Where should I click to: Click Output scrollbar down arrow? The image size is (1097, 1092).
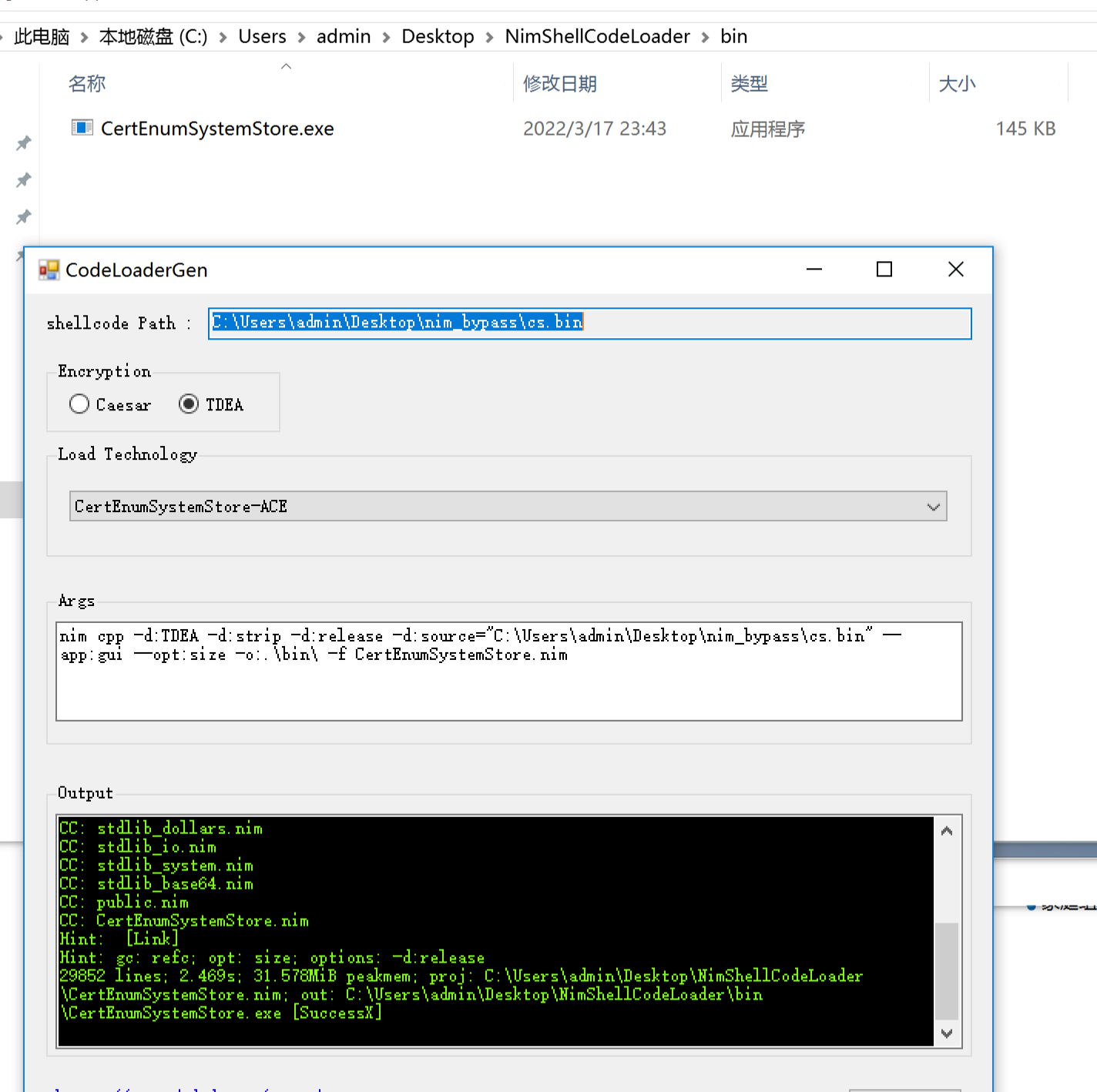[x=947, y=1033]
